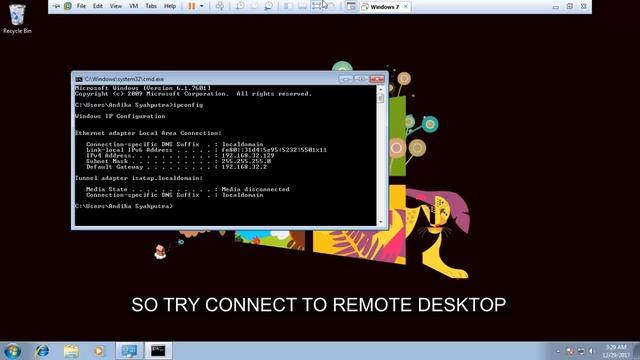The image size is (640, 360).
Task: Click the 'Media disconnected' text
Action: [256, 189]
